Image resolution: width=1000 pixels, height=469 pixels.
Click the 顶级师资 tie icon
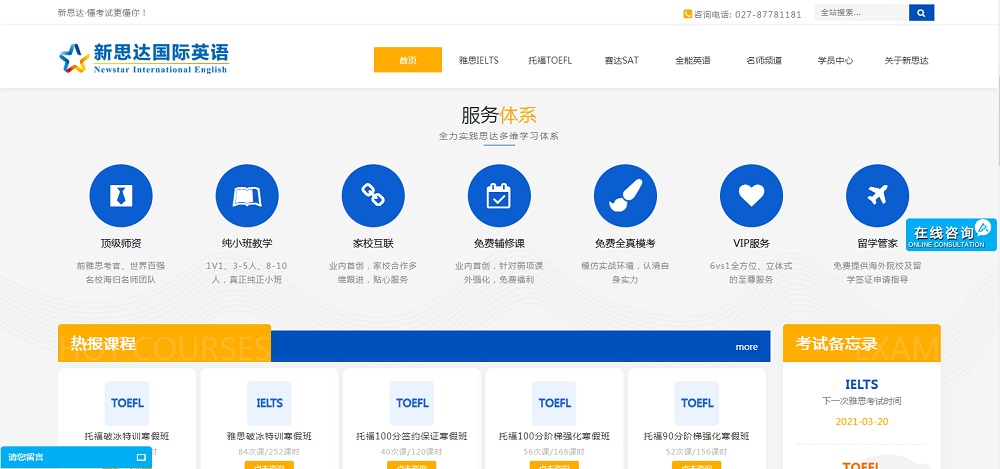pos(121,195)
